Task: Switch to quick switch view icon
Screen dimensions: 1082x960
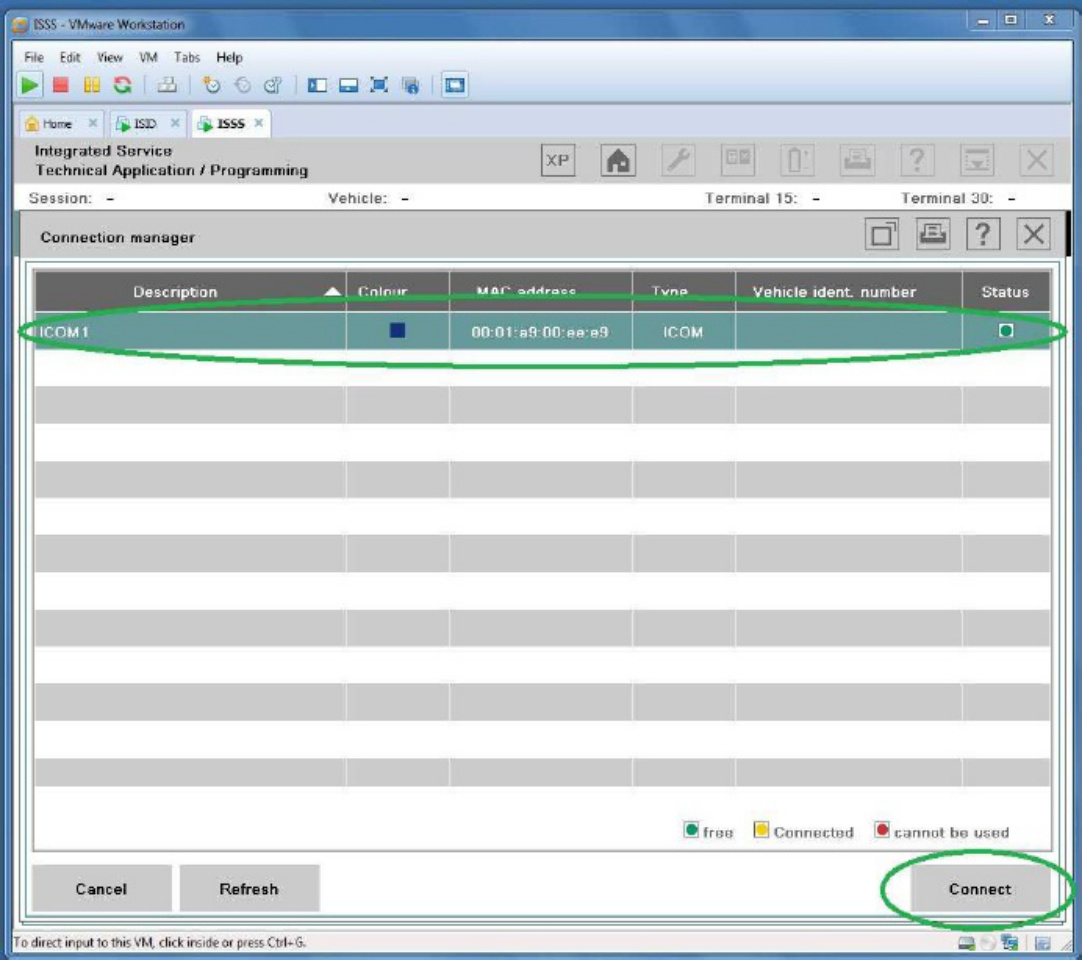Action: tap(348, 85)
